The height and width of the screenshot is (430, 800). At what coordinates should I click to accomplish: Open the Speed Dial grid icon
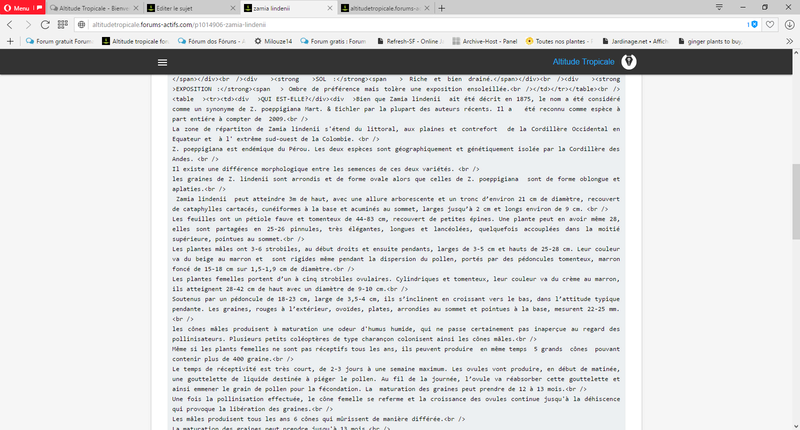pyautogui.click(x=63, y=24)
